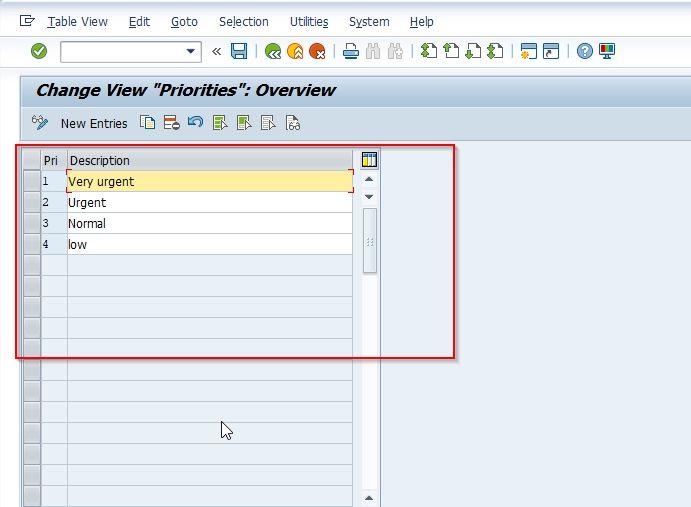The width and height of the screenshot is (691, 507).
Task: Click the 'Very urgent' description field
Action: click(210, 181)
